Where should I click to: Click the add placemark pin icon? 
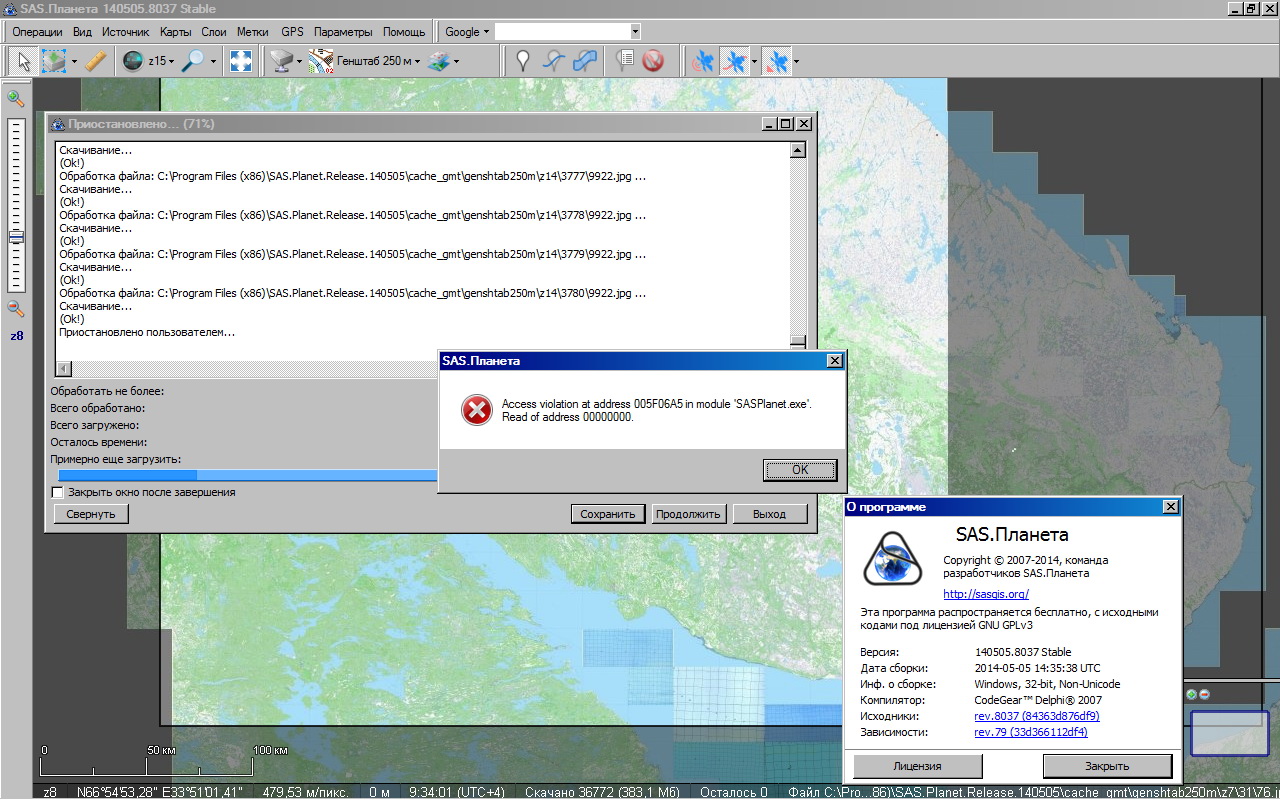[522, 61]
